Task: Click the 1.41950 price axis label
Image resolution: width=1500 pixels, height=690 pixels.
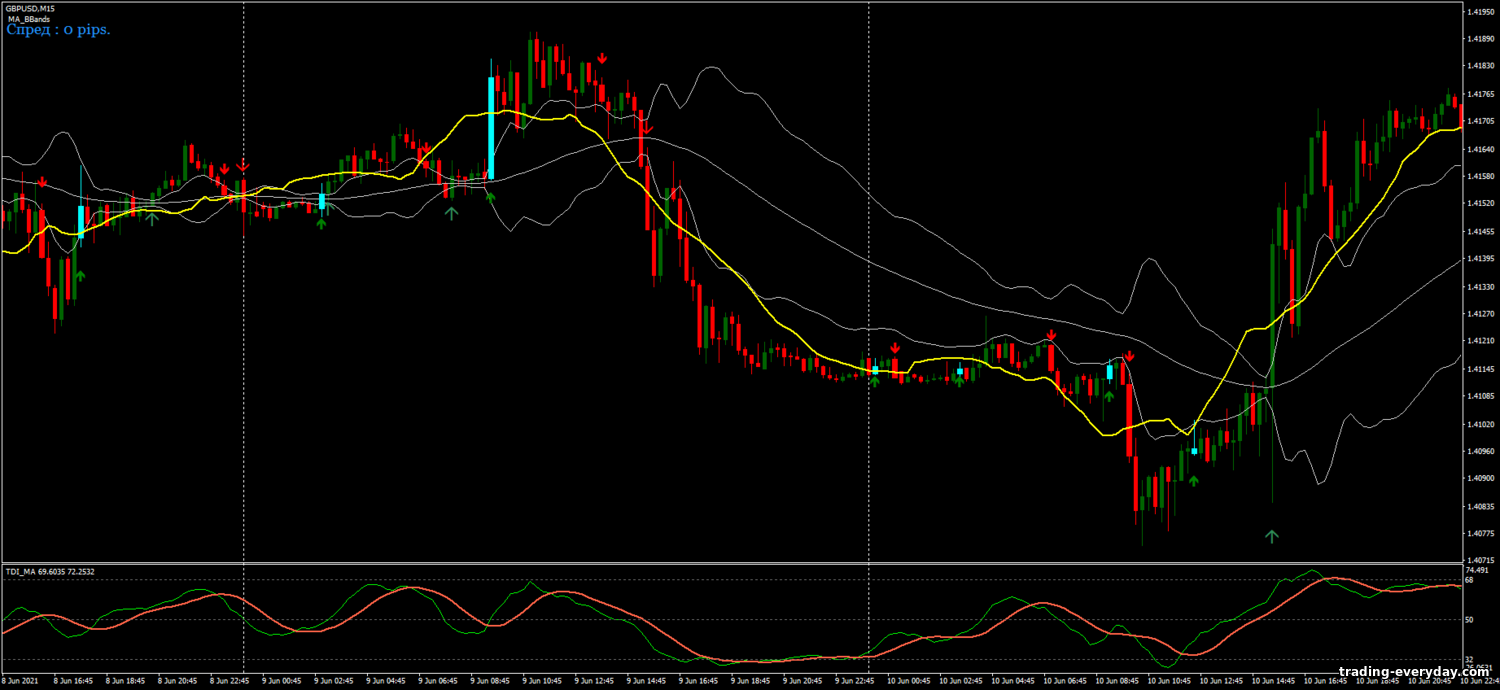Action: point(1479,12)
